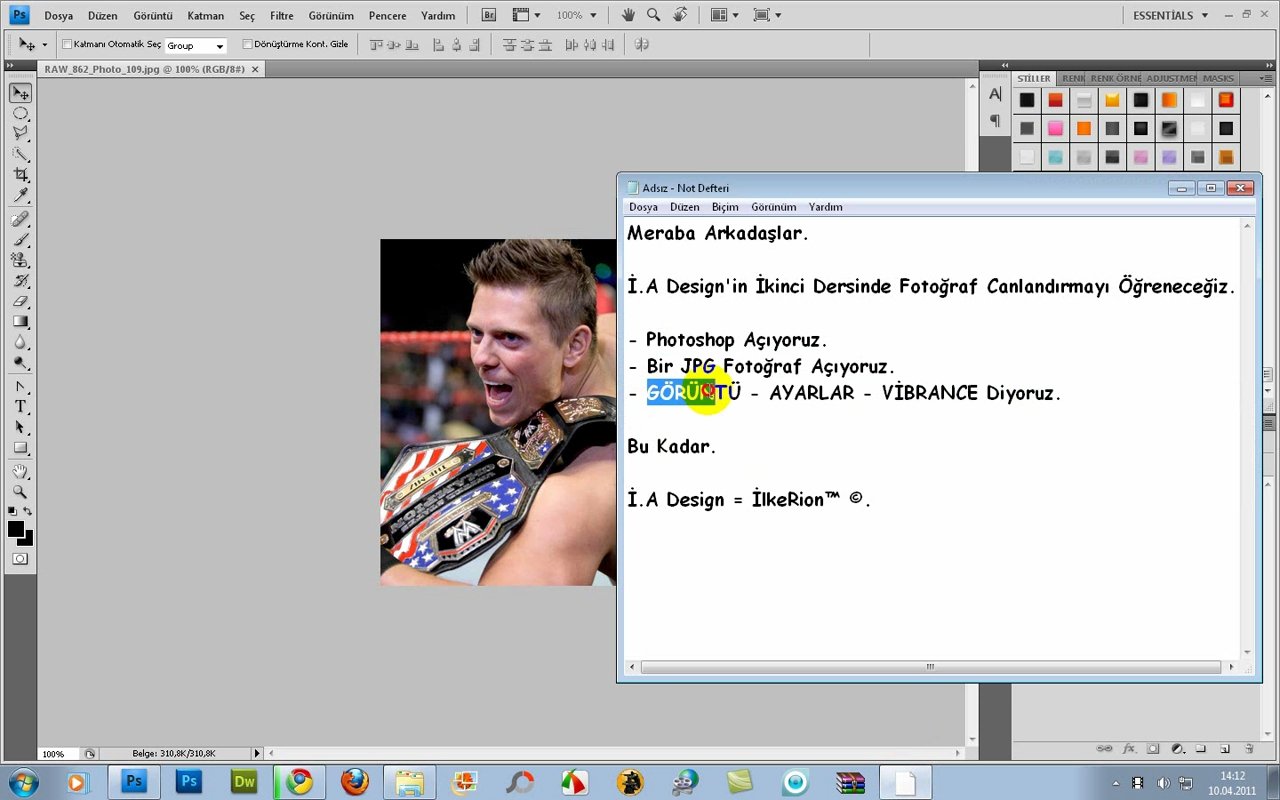Click Notepad horizontal scrollbar thumb
Image resolution: width=1280 pixels, height=800 pixels.
(930, 667)
